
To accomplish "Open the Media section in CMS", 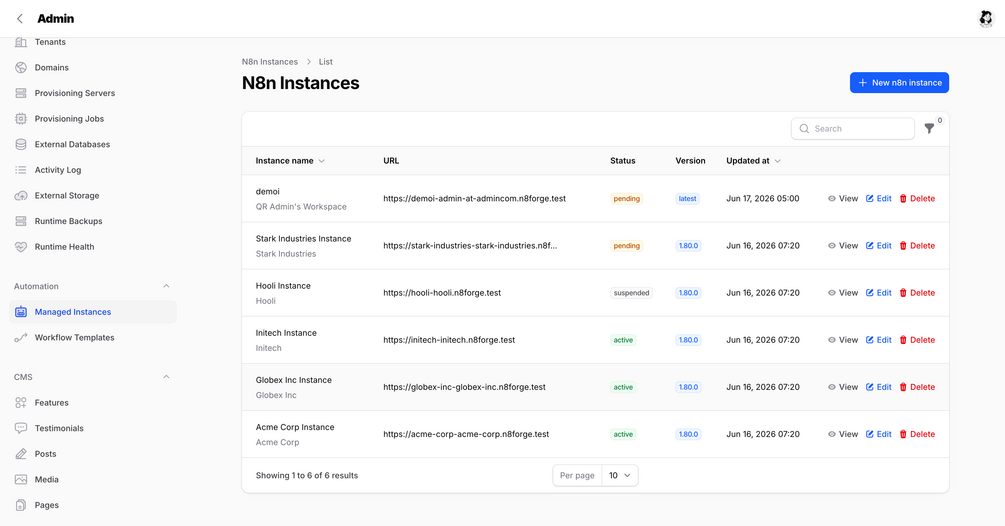I will pyautogui.click(x=46, y=479).
